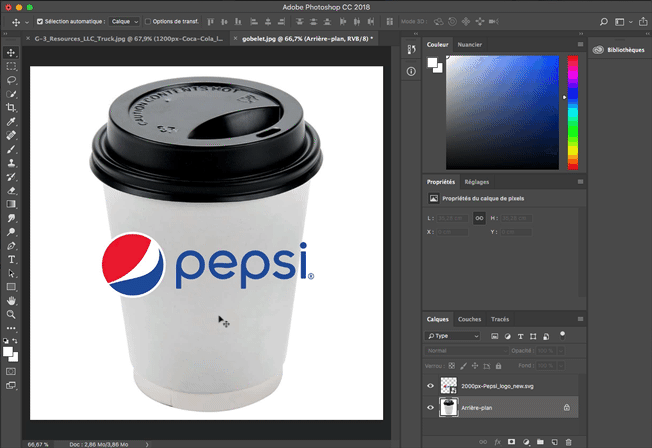Select the History Brush tool
The height and width of the screenshot is (448, 652).
click(11, 177)
